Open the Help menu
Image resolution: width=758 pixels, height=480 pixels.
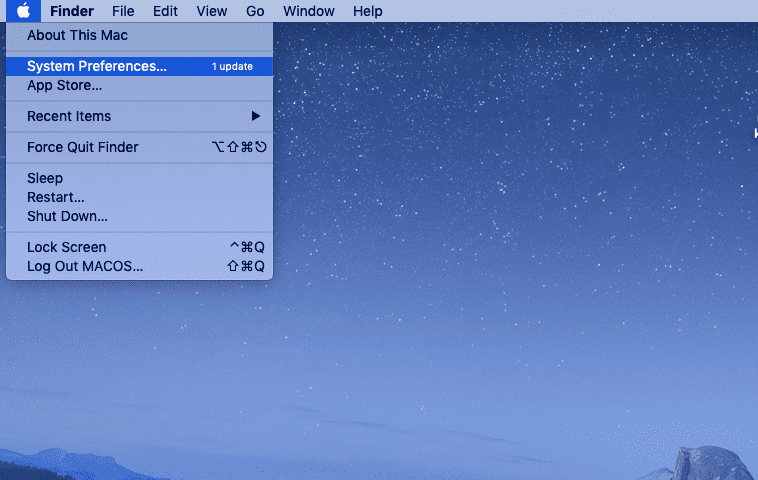tap(367, 11)
